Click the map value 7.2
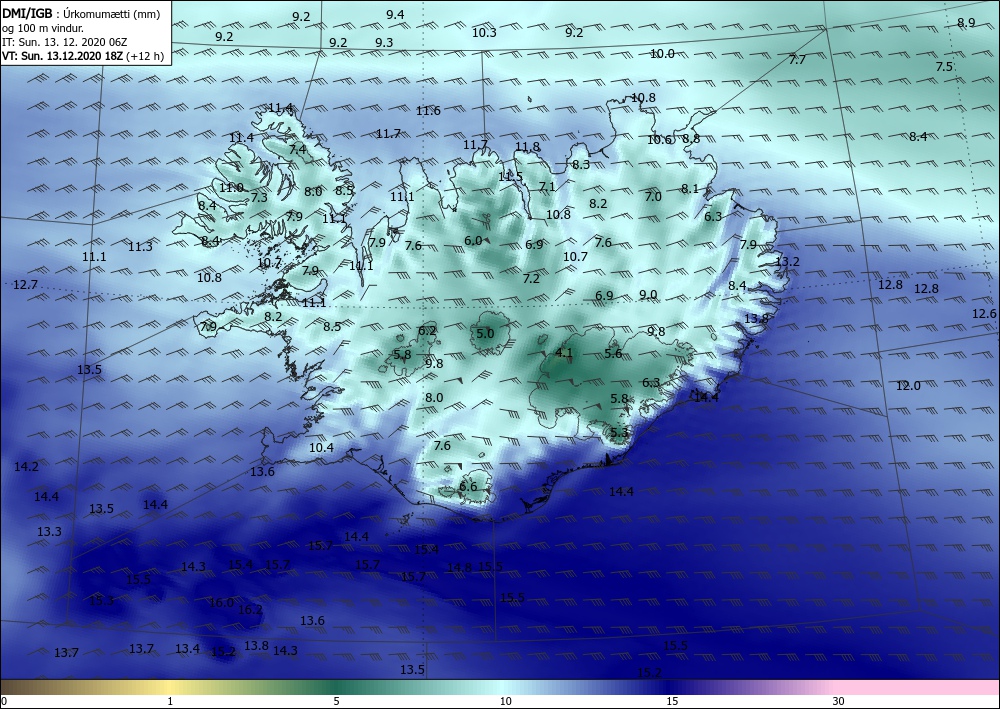 (531, 279)
